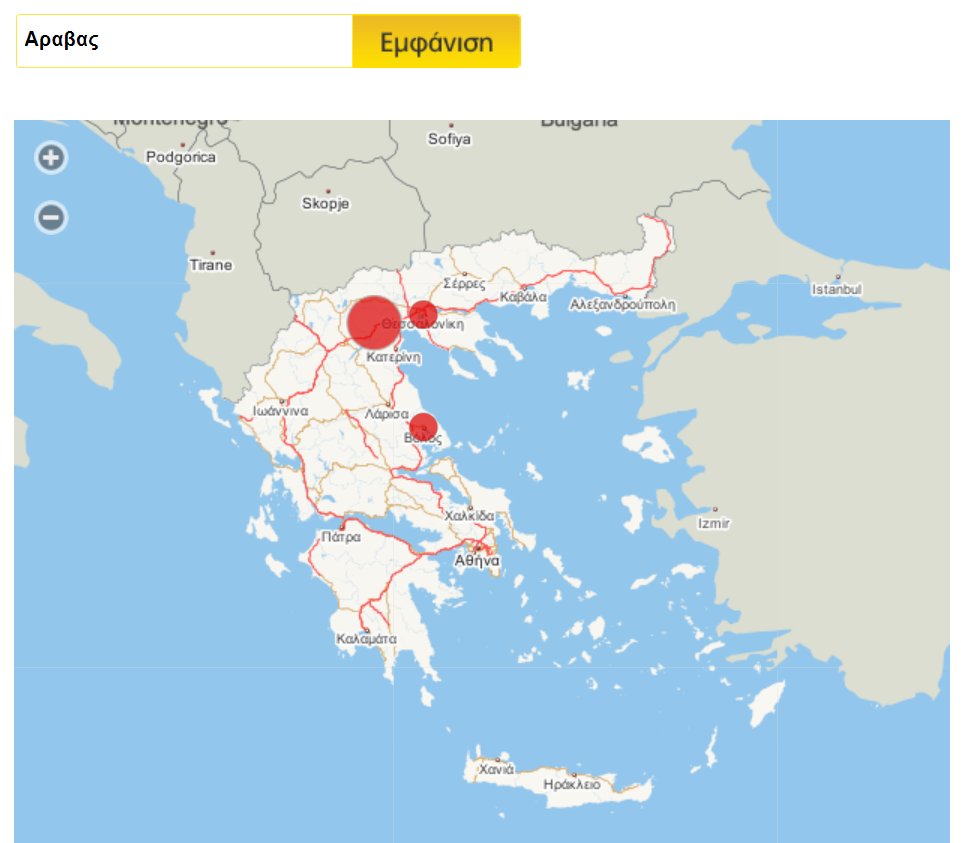The width and height of the screenshot is (961, 843).
Task: Focus the search field containing Αραβας
Action: (x=184, y=41)
